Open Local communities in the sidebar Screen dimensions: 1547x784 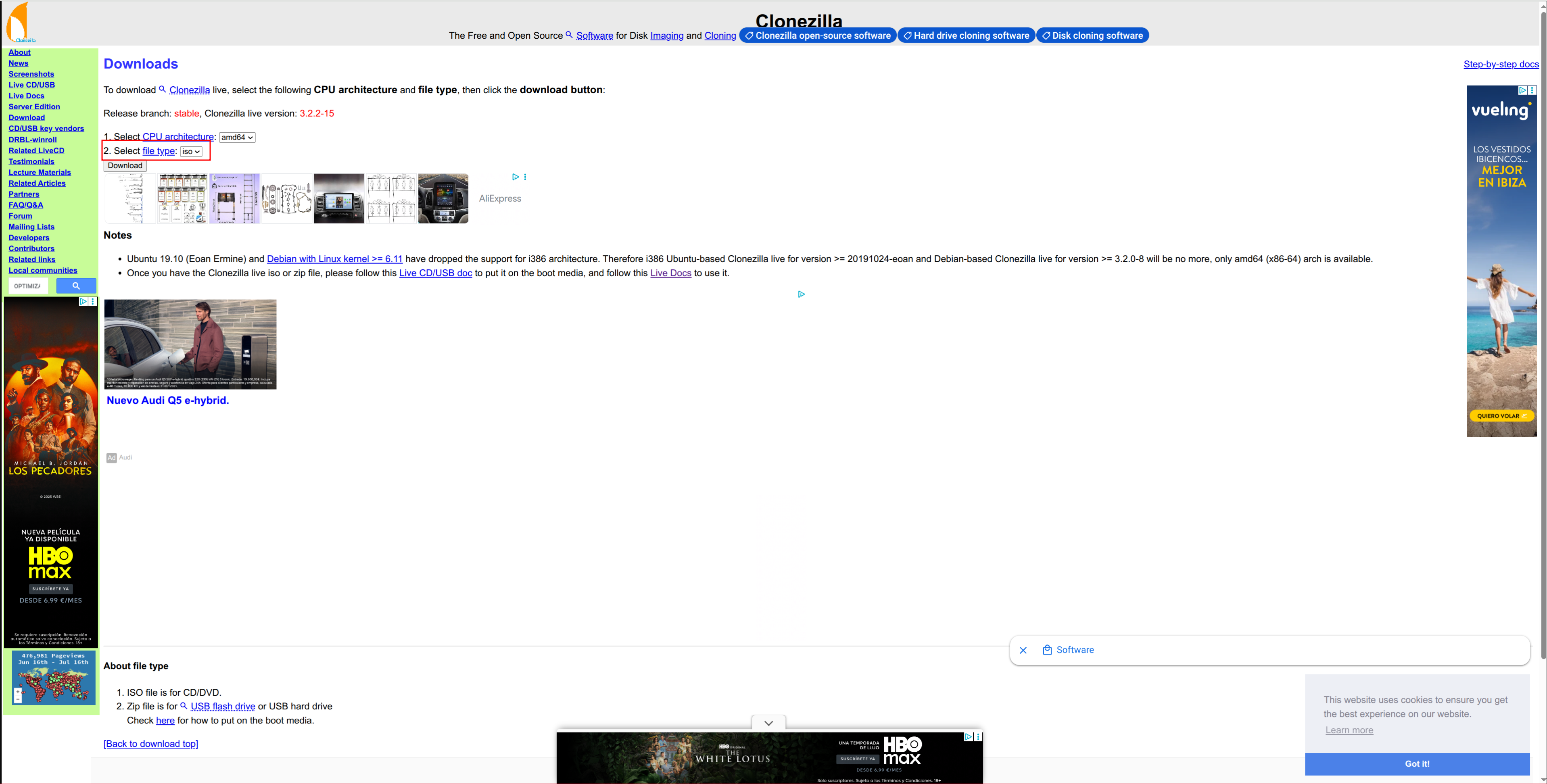coord(43,270)
